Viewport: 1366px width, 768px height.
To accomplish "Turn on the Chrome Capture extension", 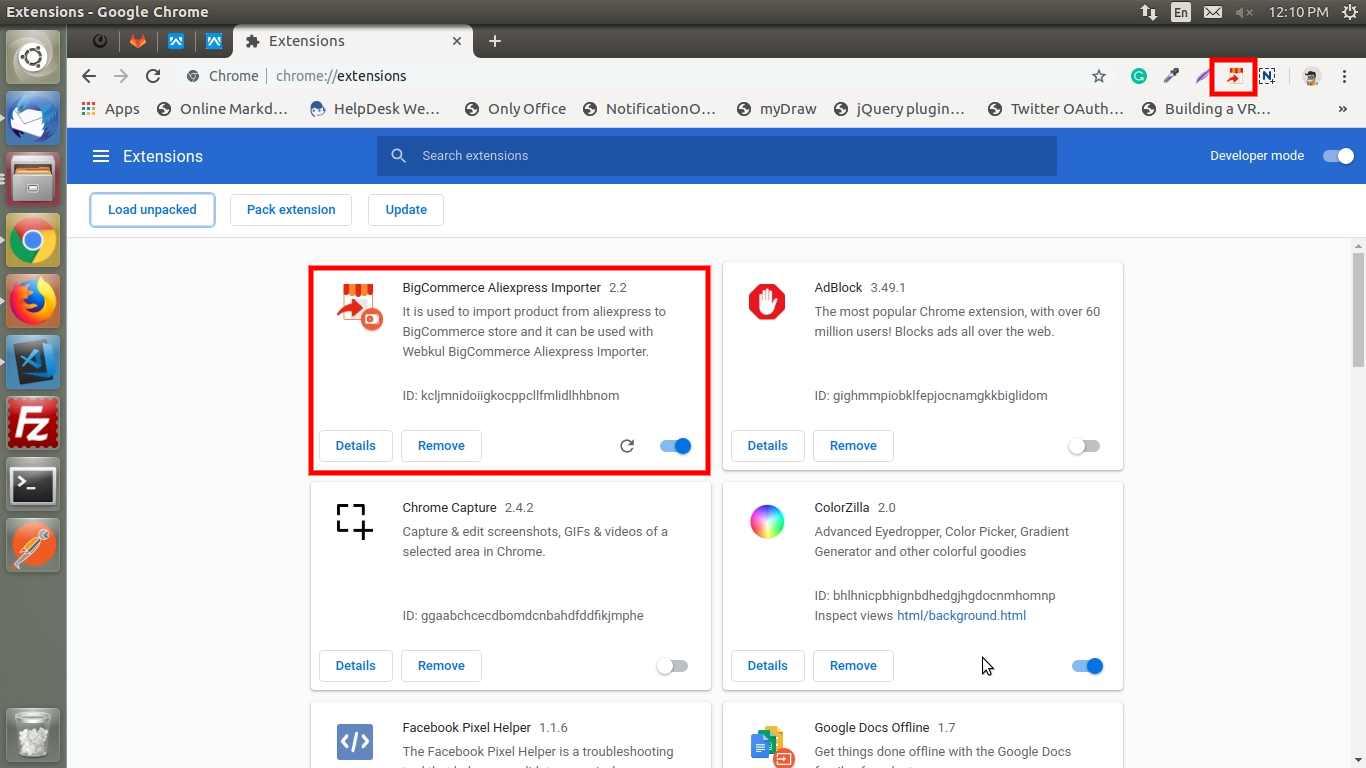I will (x=672, y=666).
